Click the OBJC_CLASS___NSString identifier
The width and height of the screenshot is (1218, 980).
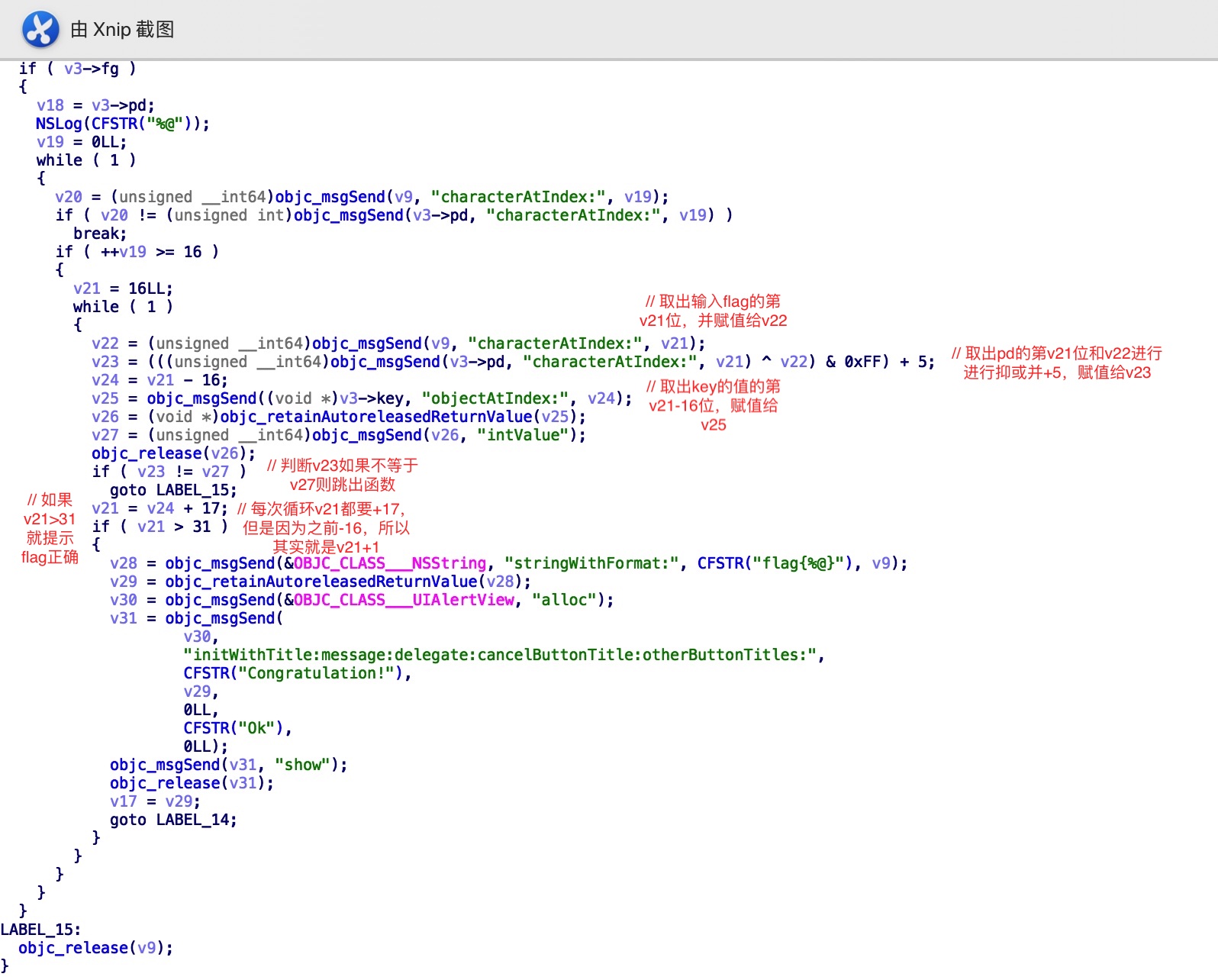point(390,563)
